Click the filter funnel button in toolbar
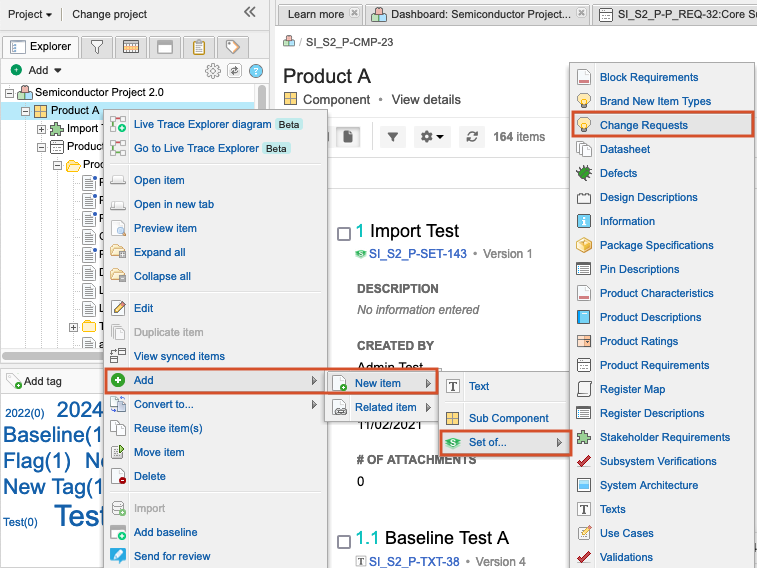Image resolution: width=757 pixels, height=568 pixels. (x=393, y=137)
